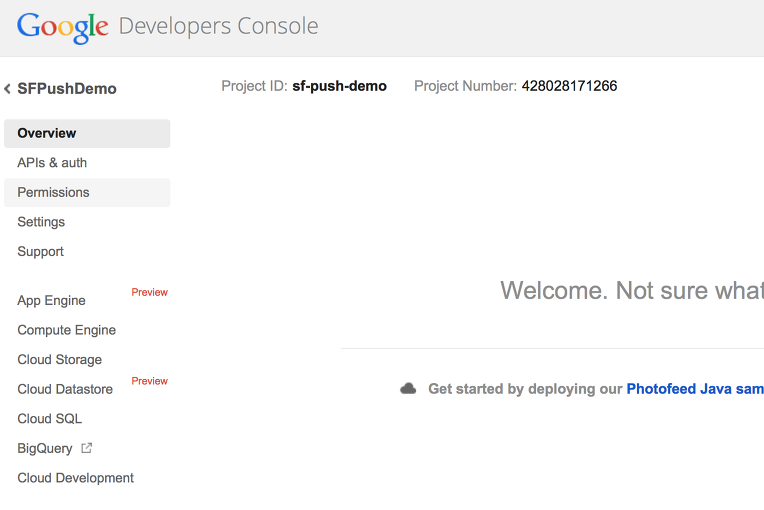Open the Developers Console title link
764x510 pixels.
(218, 26)
